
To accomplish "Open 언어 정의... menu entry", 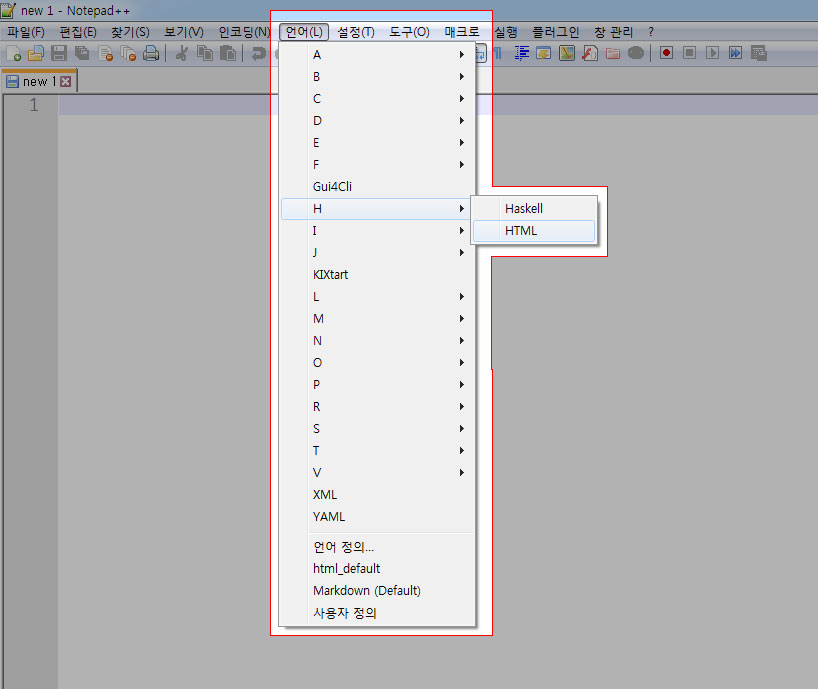I will pos(377,547).
